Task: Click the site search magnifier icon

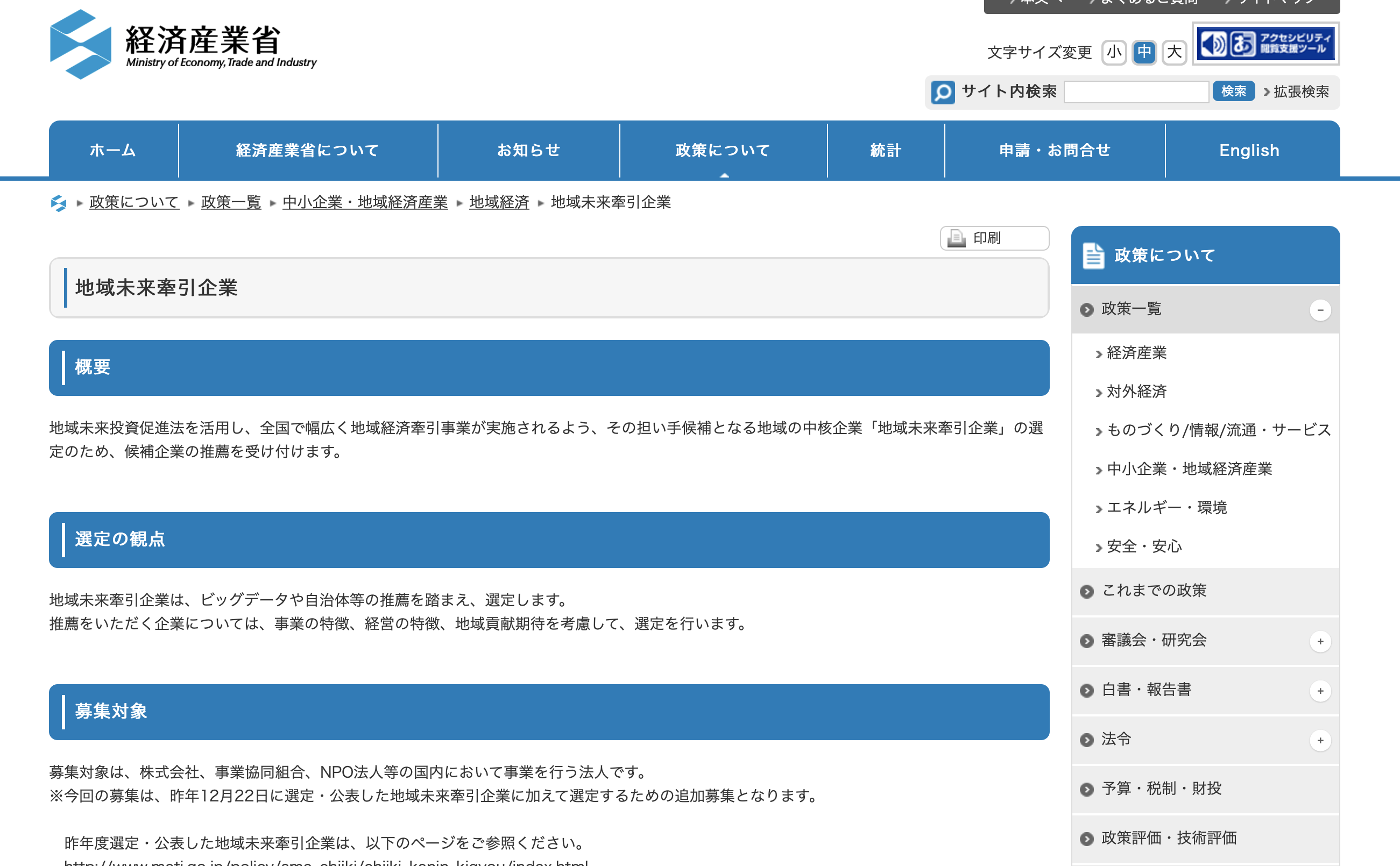Action: coord(942,91)
